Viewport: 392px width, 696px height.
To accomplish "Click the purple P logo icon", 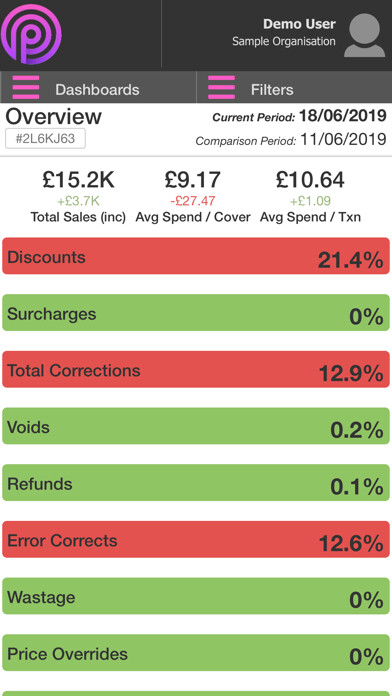I will tap(31, 34).
